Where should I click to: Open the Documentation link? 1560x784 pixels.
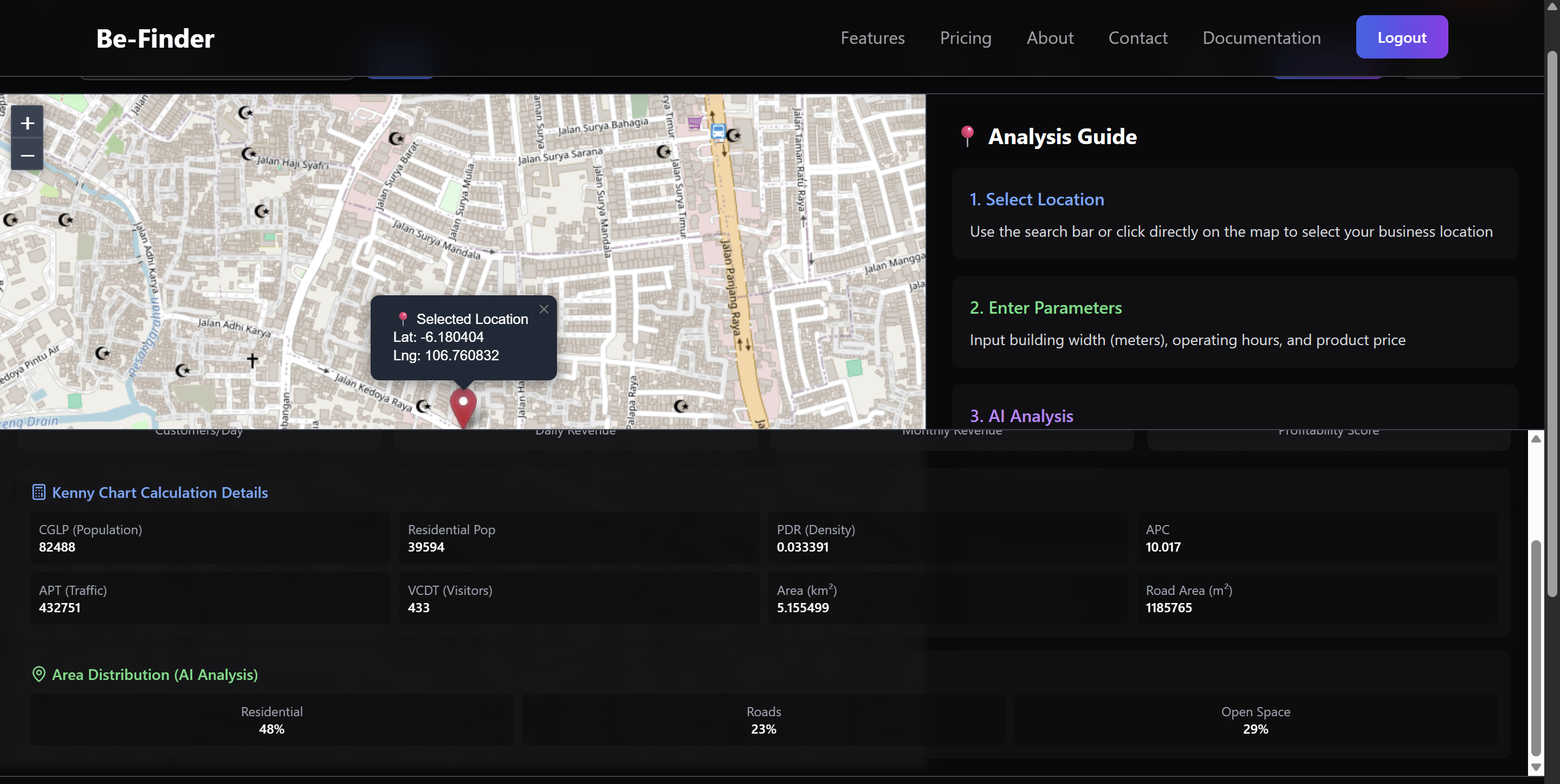(1261, 37)
